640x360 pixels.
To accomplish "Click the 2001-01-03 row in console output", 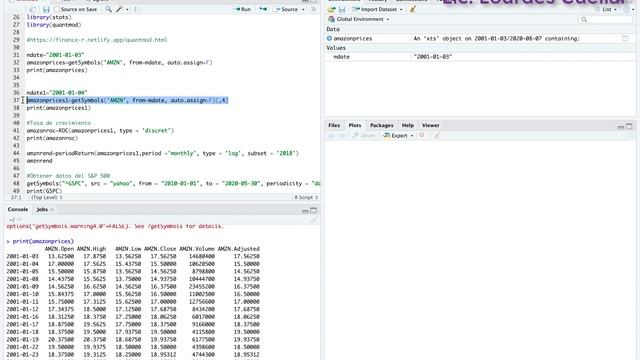I will tap(133, 256).
